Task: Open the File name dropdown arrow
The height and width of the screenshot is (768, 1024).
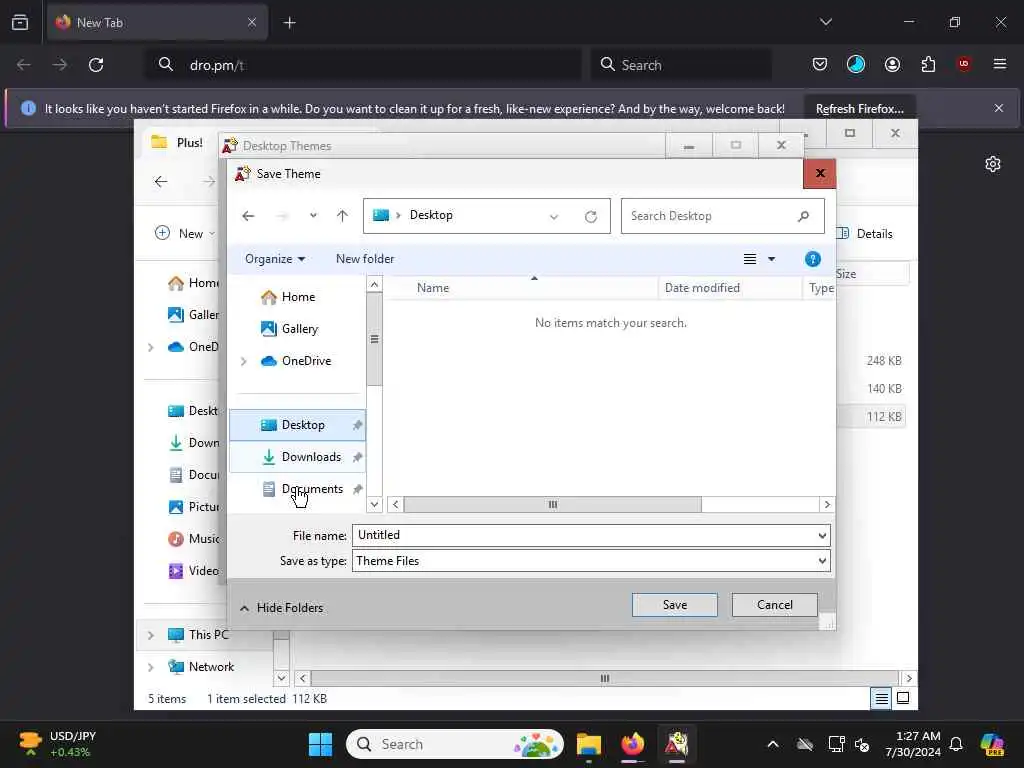Action: tap(822, 536)
